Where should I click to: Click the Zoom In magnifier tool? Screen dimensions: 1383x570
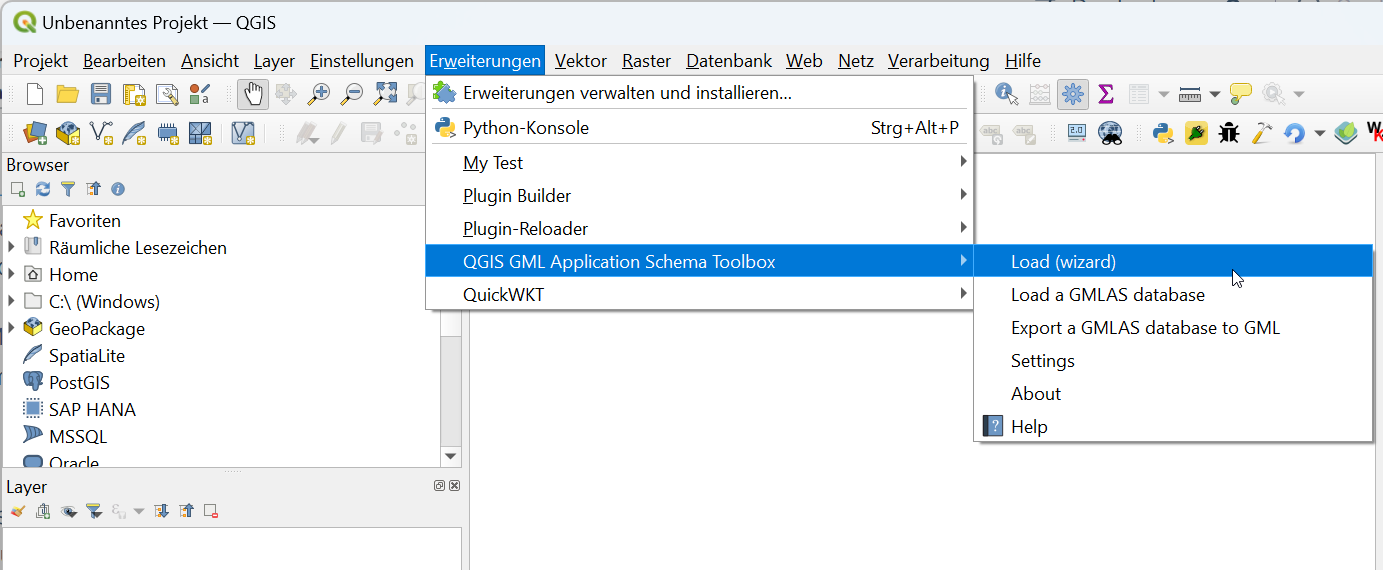319,95
